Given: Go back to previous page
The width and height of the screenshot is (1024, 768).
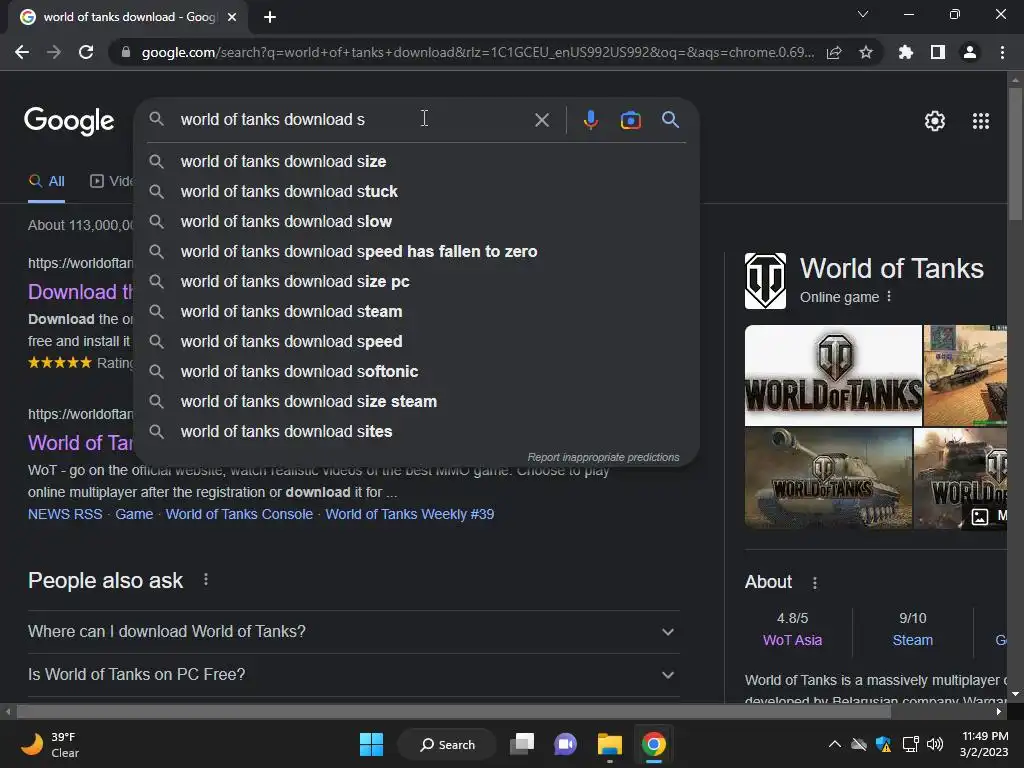Looking at the screenshot, I should pos(22,52).
